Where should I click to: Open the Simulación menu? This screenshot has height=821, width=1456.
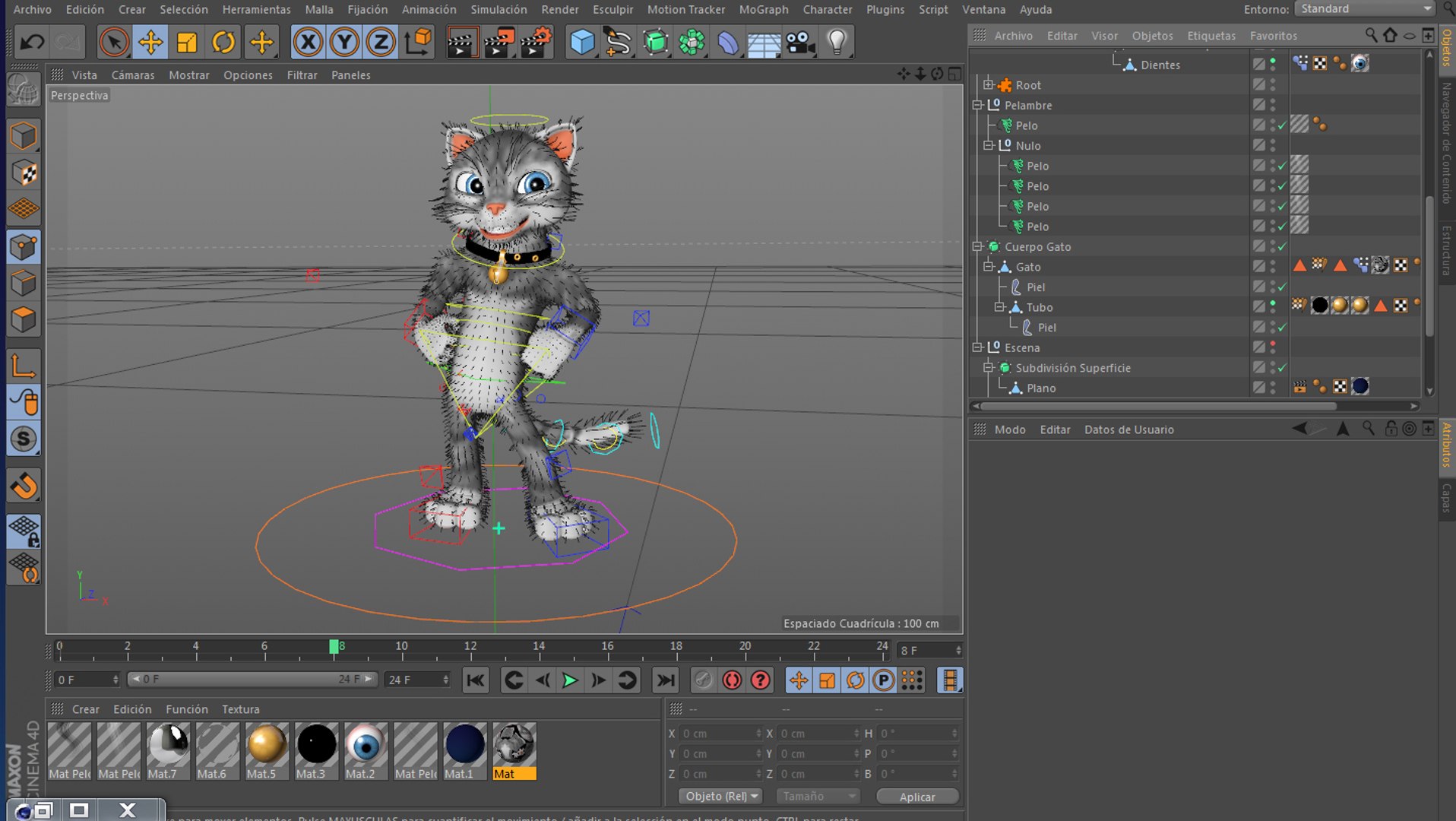tap(499, 9)
